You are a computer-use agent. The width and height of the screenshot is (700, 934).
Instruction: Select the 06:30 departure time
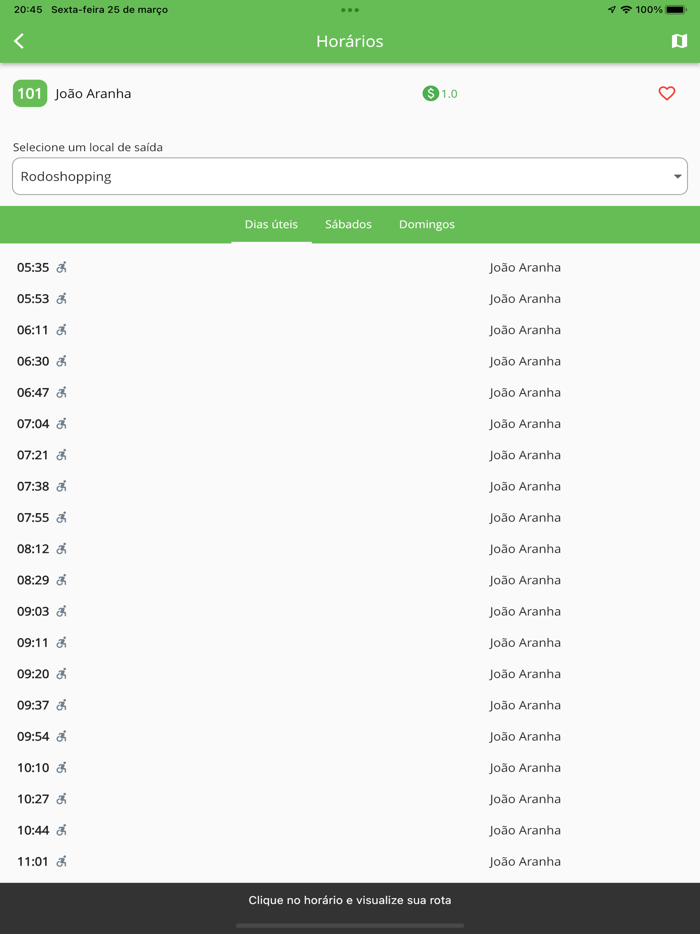33,361
